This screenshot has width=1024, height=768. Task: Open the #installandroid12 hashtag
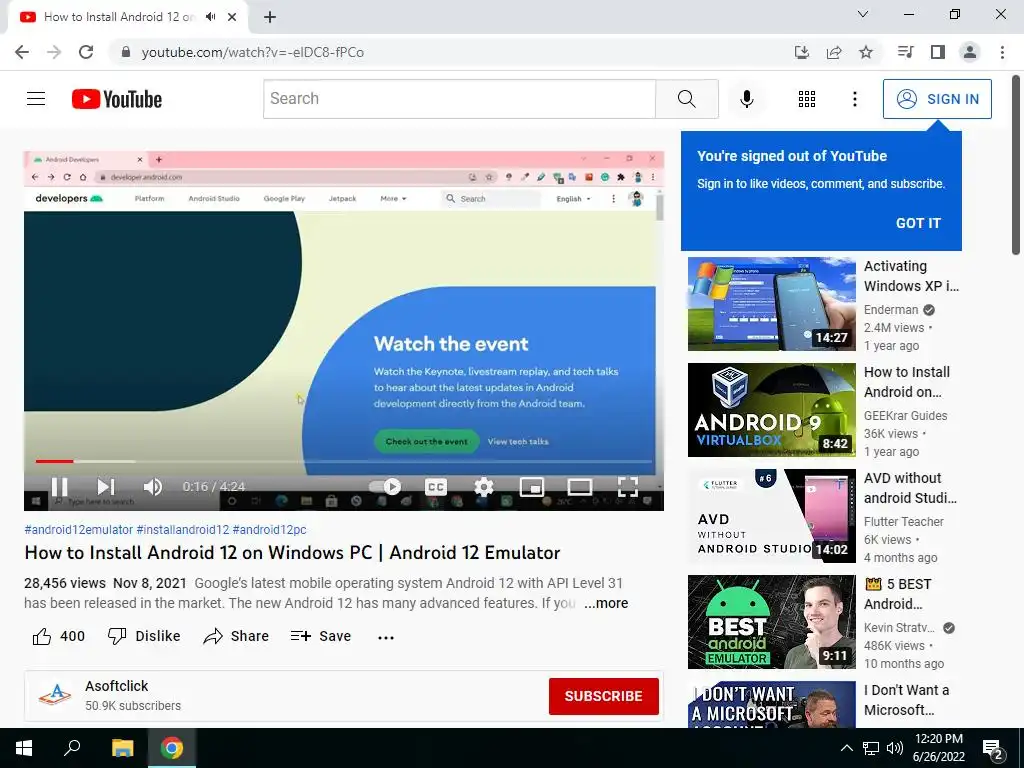[183, 530]
